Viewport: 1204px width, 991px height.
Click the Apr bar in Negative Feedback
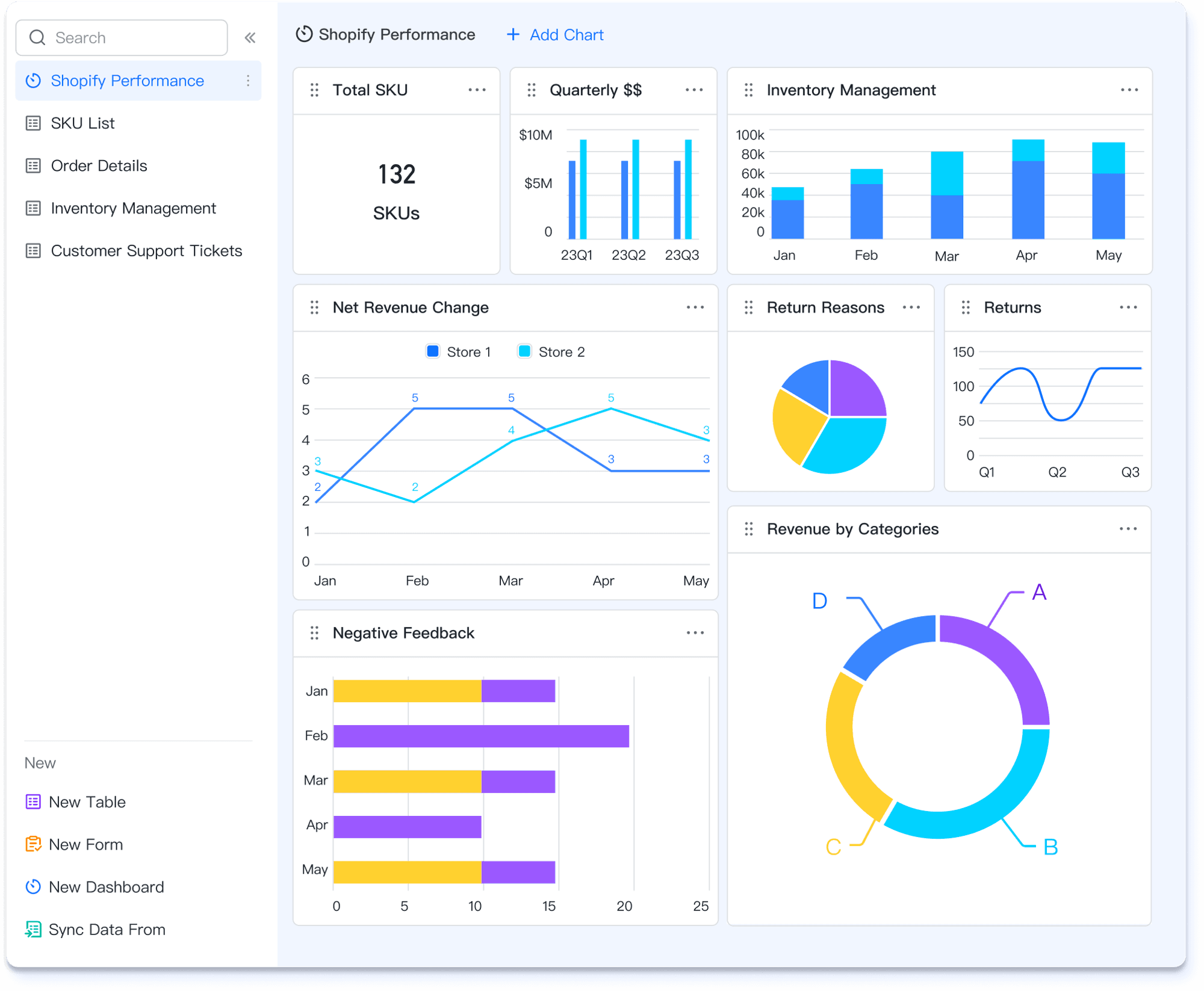click(x=407, y=827)
